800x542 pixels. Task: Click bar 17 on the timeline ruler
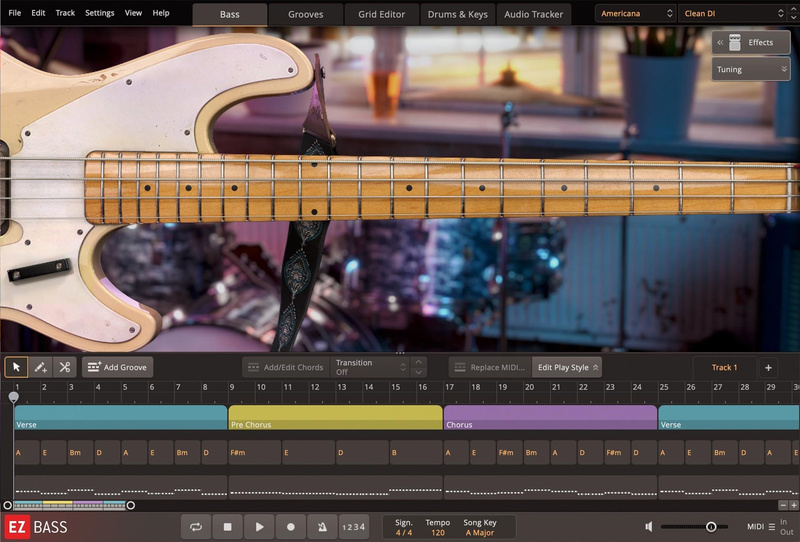(449, 387)
